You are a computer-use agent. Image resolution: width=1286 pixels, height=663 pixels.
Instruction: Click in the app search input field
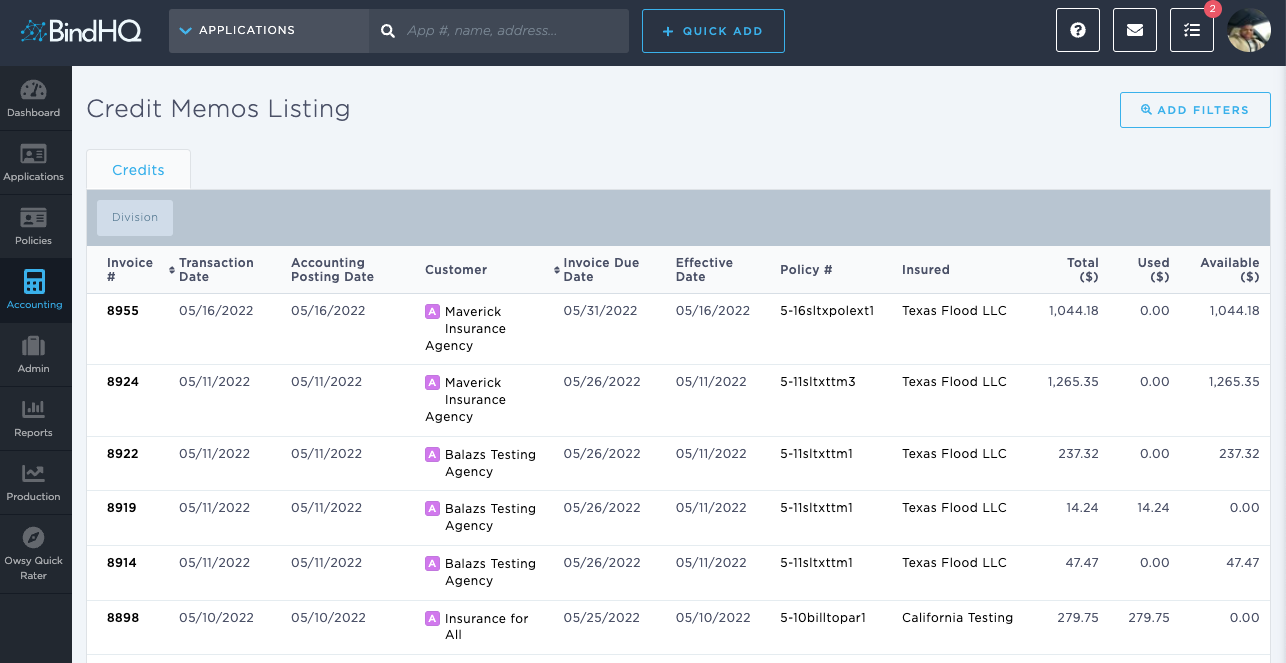(x=510, y=31)
